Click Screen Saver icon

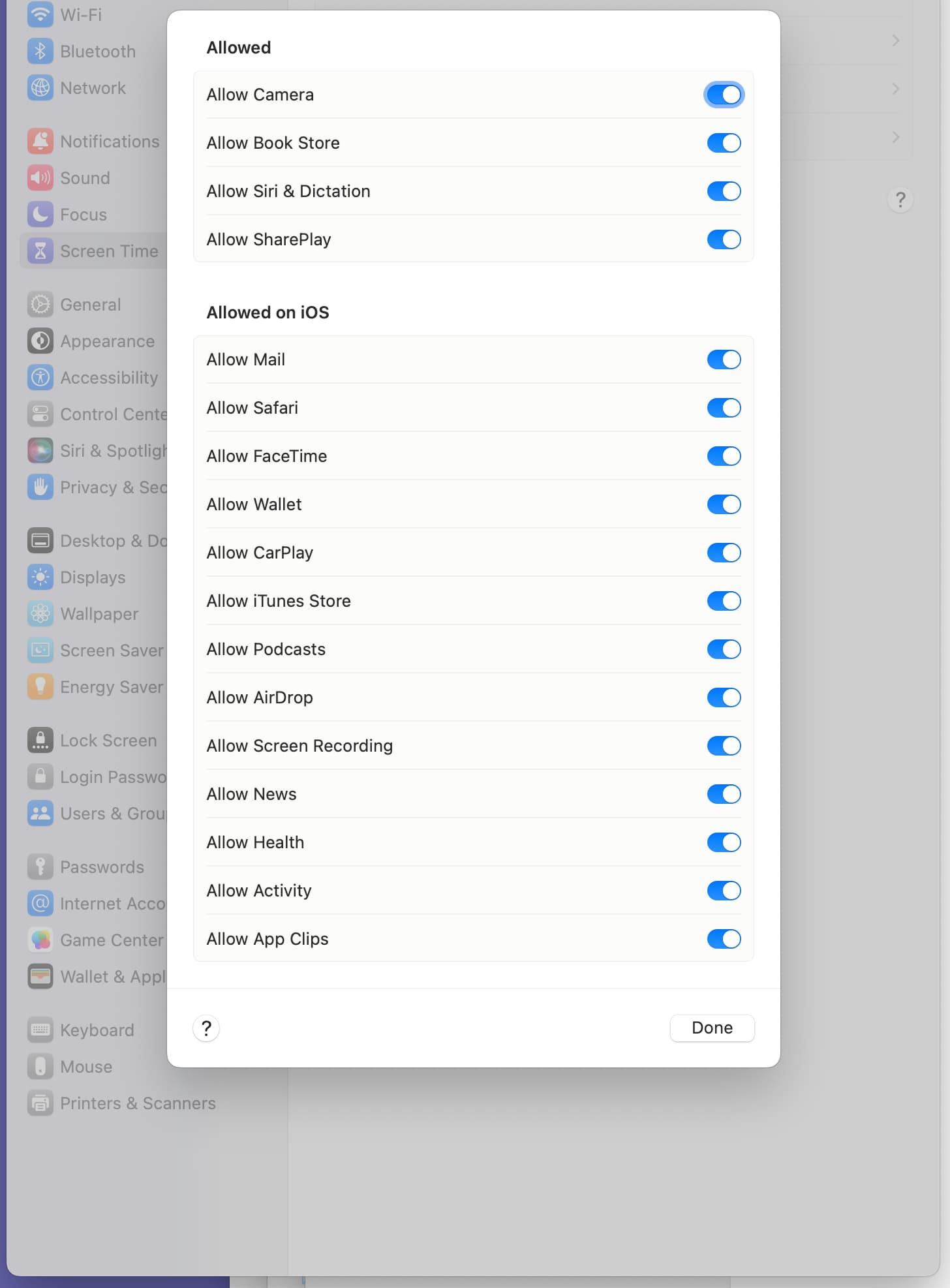coord(40,650)
